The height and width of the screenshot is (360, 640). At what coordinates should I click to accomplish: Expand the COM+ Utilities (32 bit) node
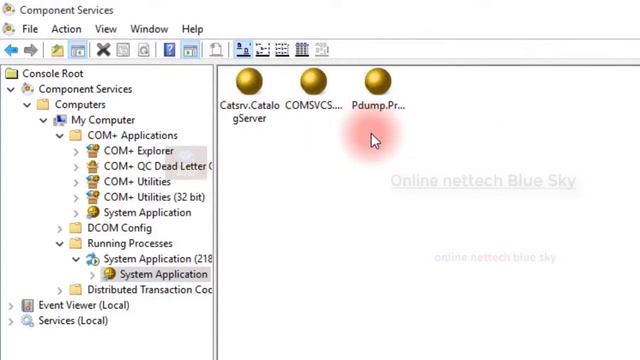76,198
